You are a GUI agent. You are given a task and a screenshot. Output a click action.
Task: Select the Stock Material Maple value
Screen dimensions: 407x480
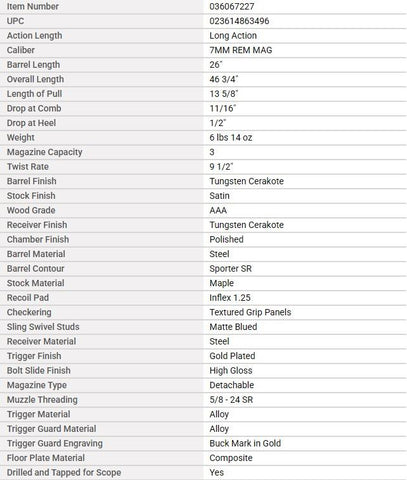click(221, 283)
